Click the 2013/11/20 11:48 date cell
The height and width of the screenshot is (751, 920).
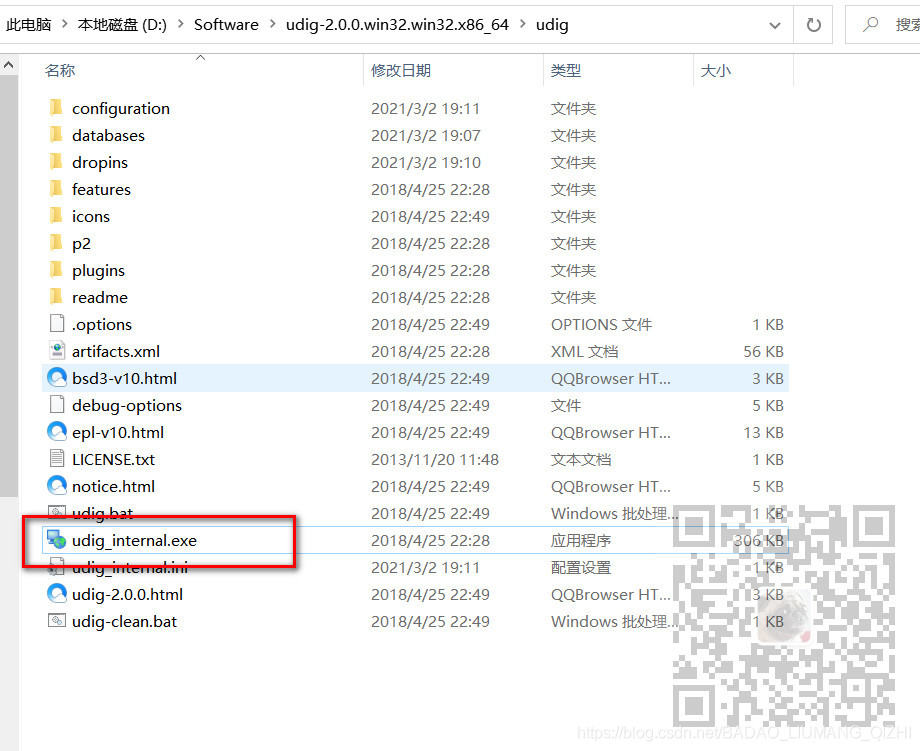(435, 459)
